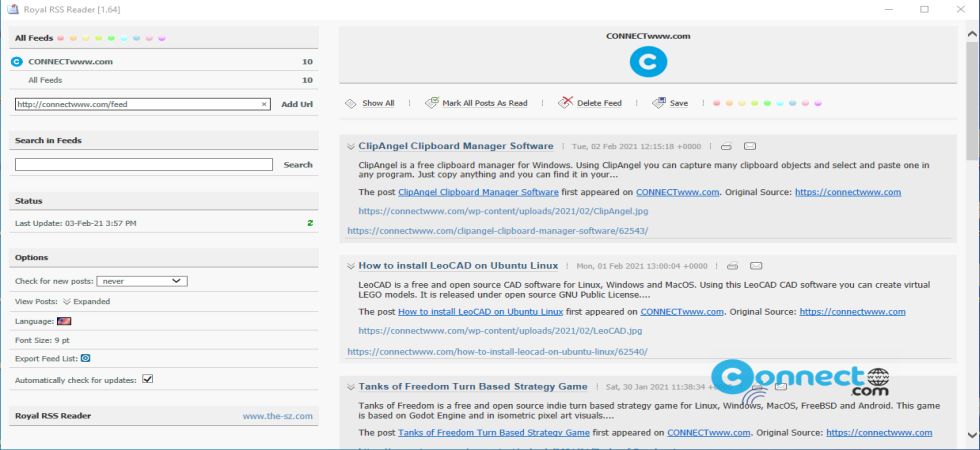Collapse the ClipAngel Clipboard Manager Software post
980x450 pixels.
[x=351, y=147]
